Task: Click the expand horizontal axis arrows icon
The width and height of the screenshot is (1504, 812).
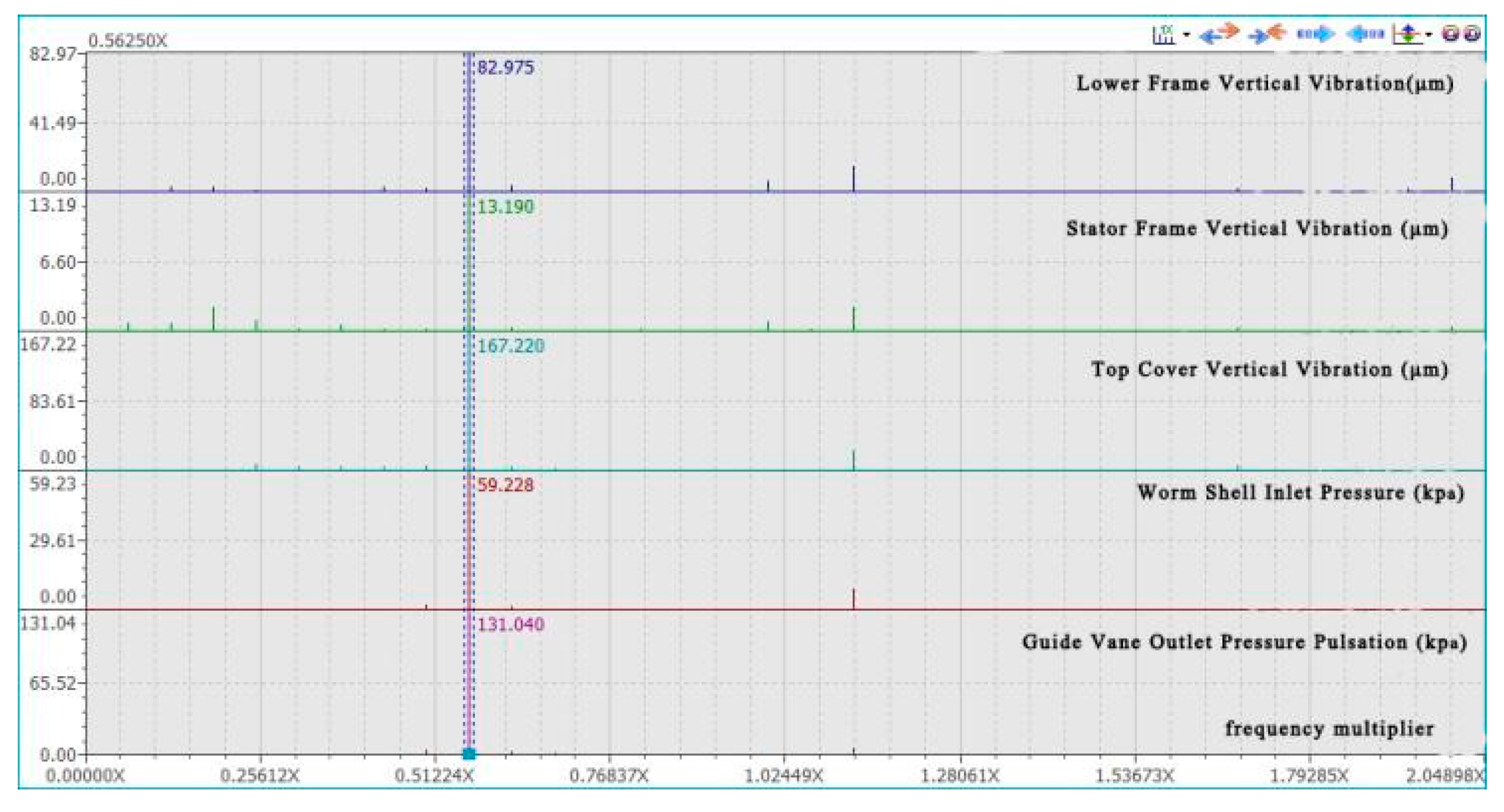Action: pos(1220,34)
